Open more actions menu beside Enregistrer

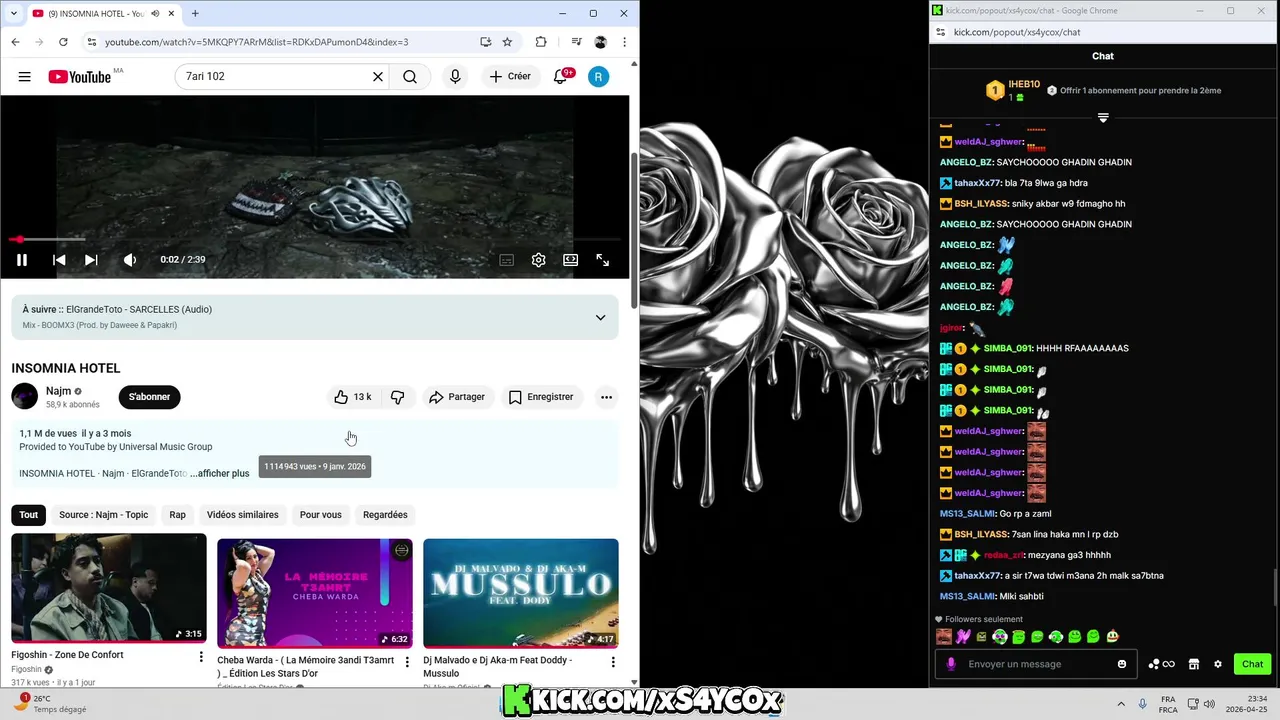(606, 397)
